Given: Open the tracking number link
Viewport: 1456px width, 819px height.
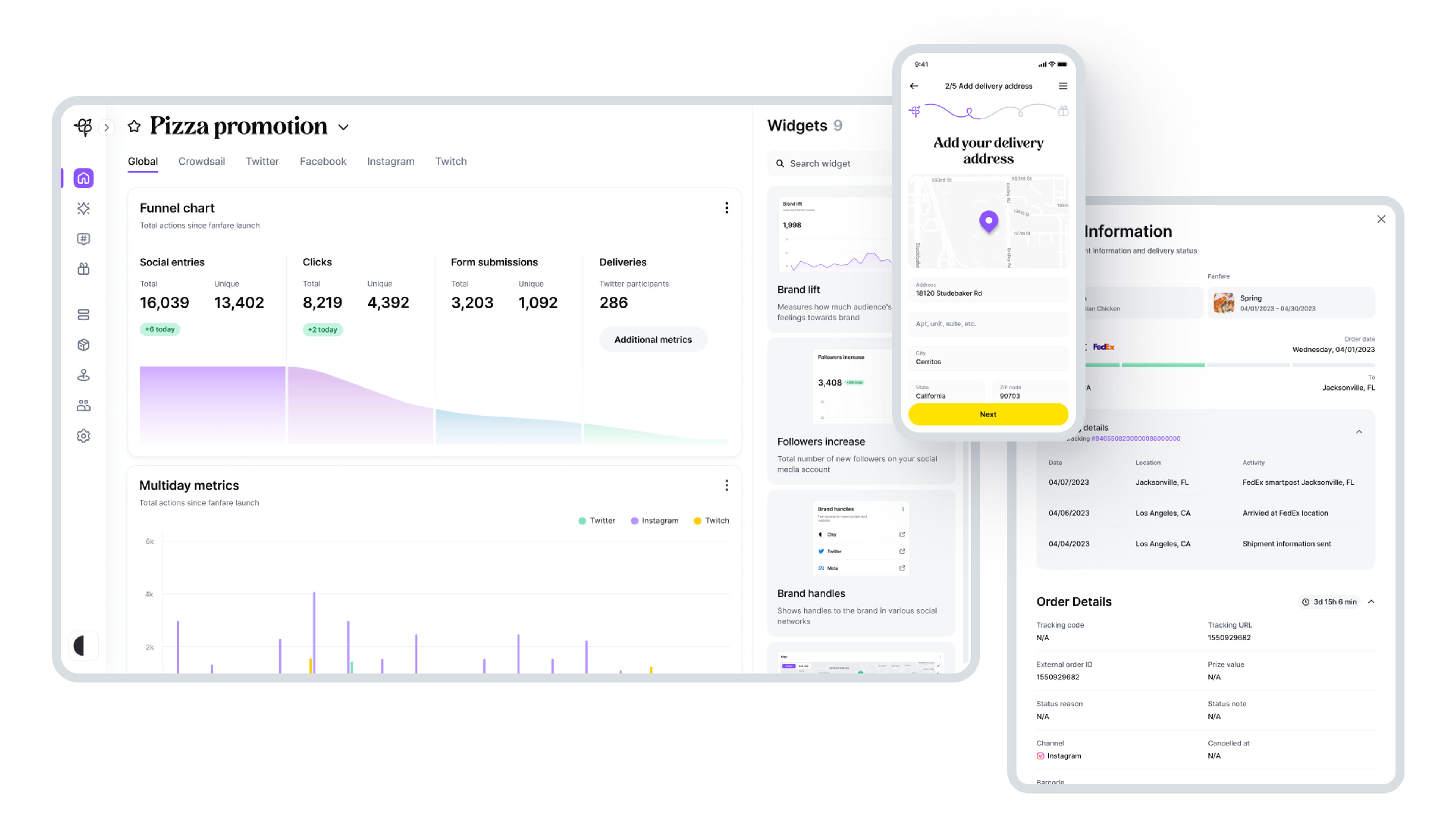Looking at the screenshot, I should 1136,439.
